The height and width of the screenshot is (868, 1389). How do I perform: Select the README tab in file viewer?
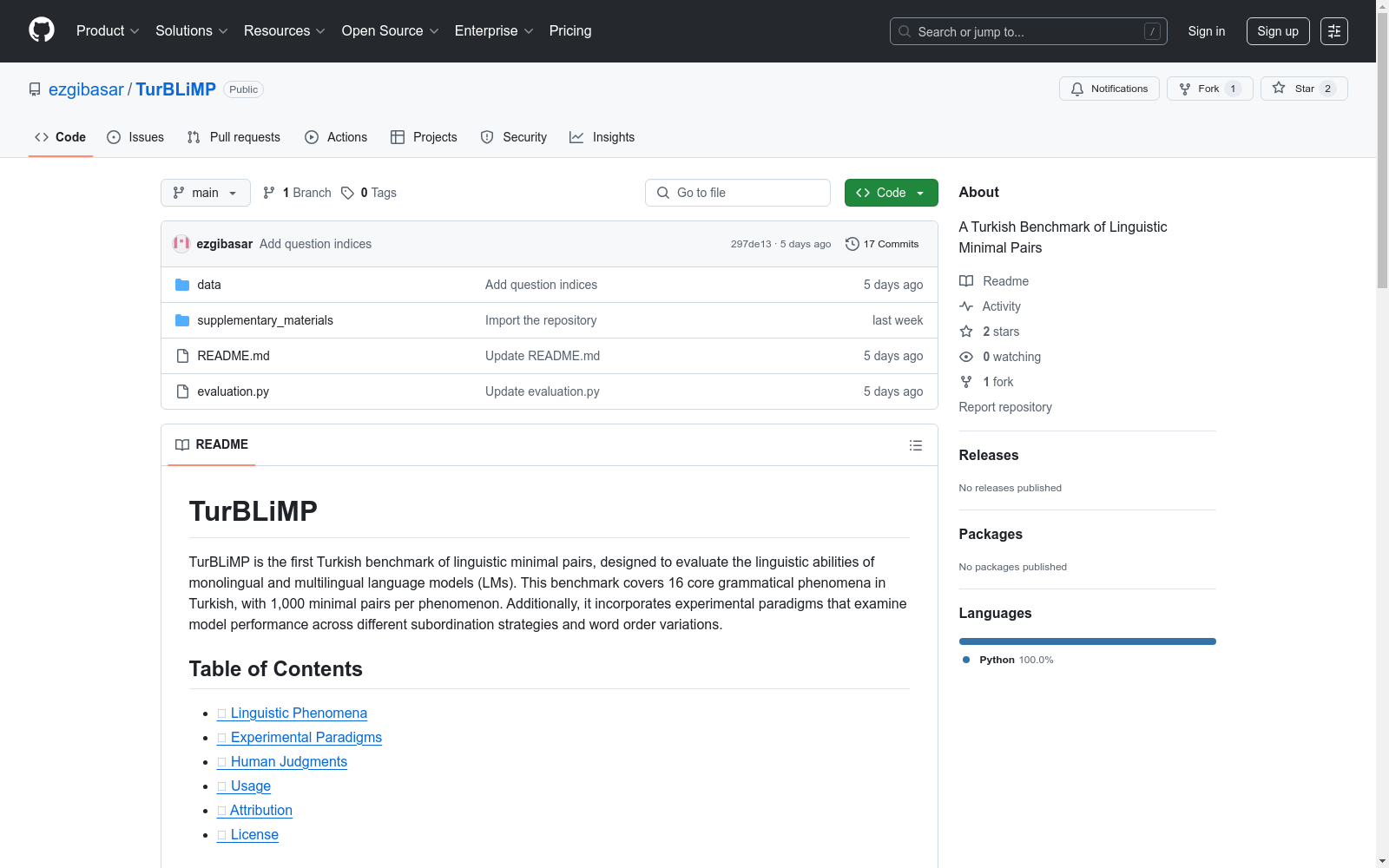point(212,444)
